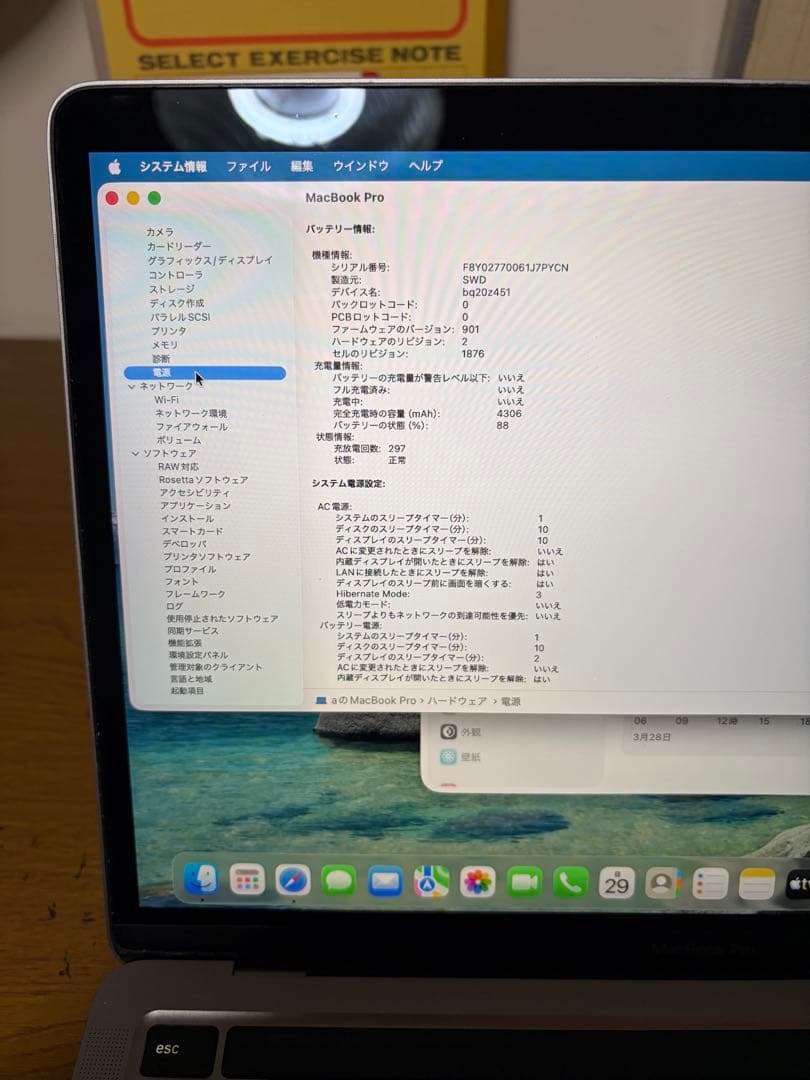This screenshot has height=1080, width=810.
Task: Select プリンタソフトウェア in the sidebar
Action: tap(207, 556)
